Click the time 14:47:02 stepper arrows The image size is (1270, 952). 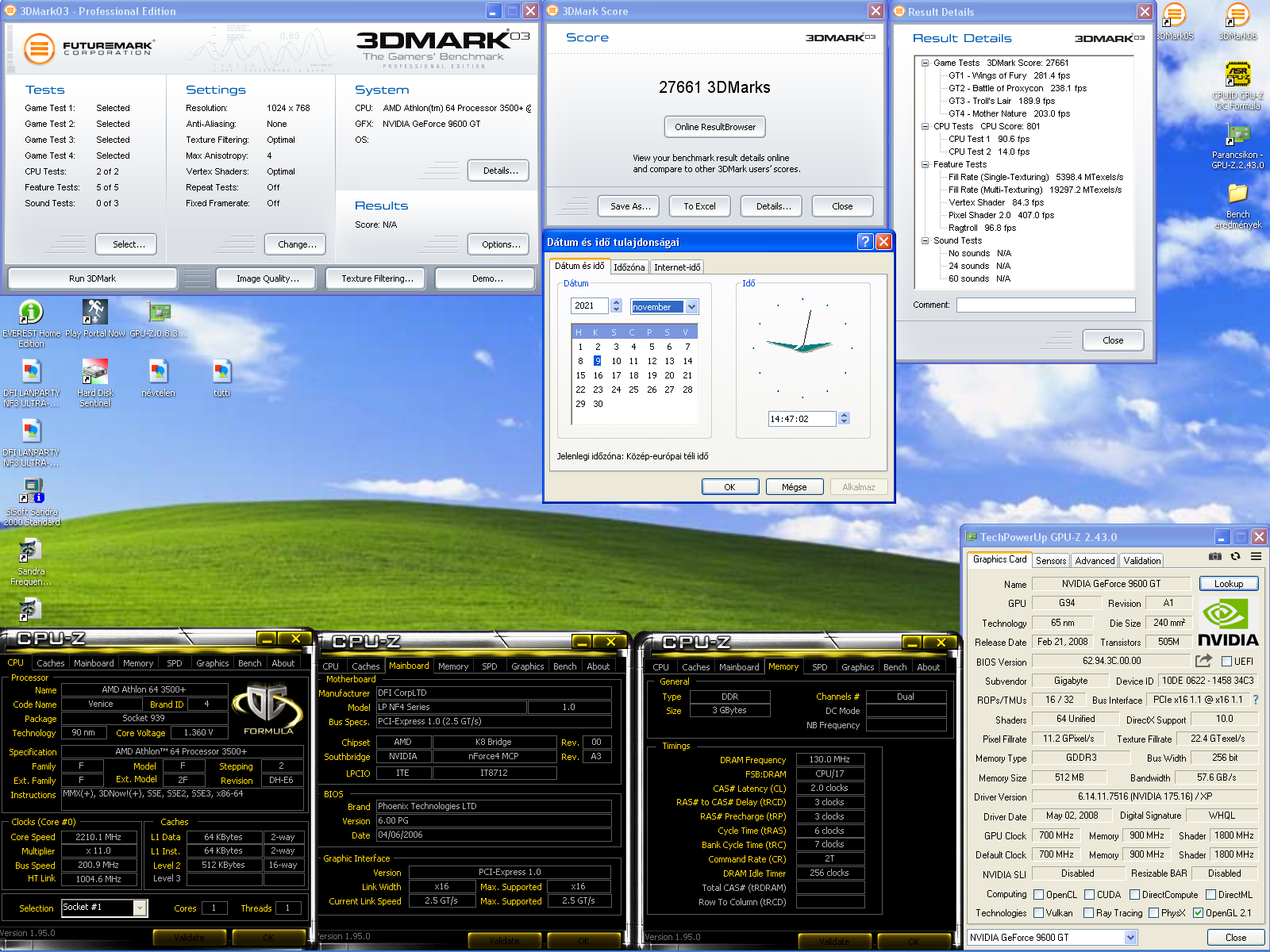tap(844, 418)
